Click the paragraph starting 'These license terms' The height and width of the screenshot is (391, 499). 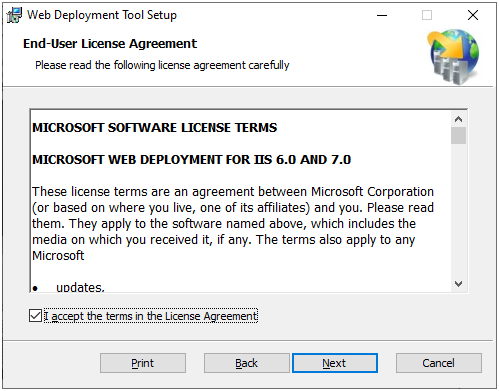[233, 224]
